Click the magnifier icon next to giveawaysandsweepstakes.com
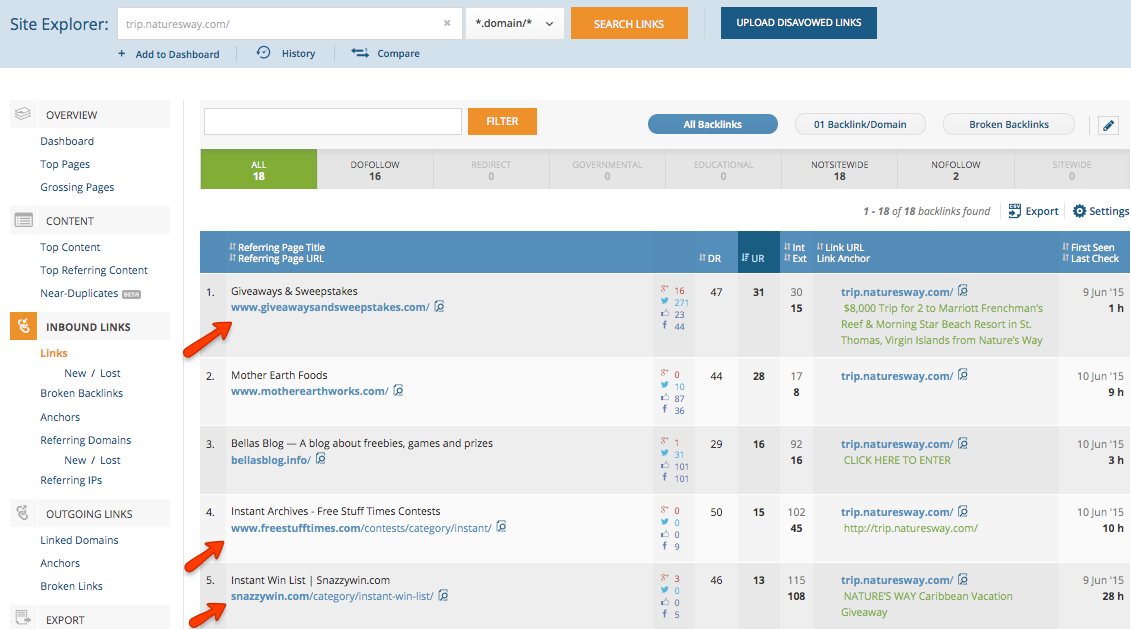Screen dimensions: 1131x629 point(439,307)
